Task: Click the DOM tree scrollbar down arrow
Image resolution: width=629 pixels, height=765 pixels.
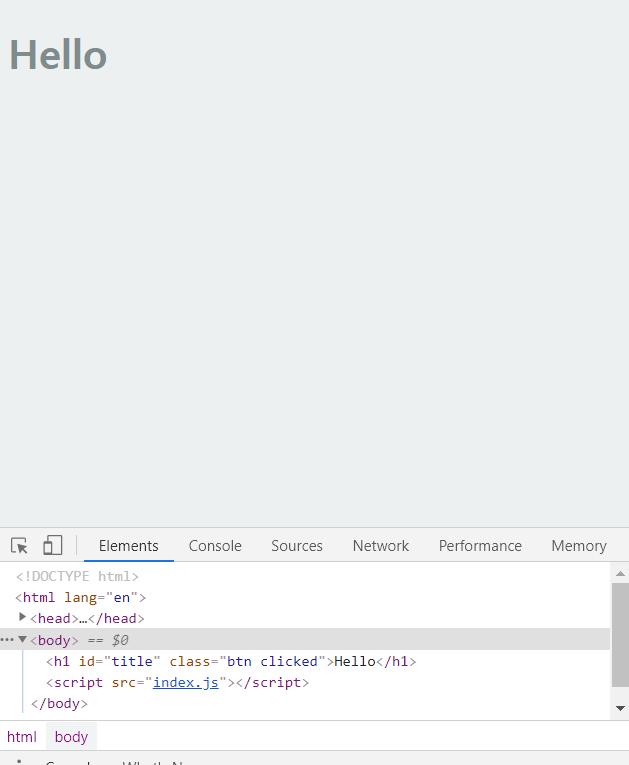Action: point(620,708)
